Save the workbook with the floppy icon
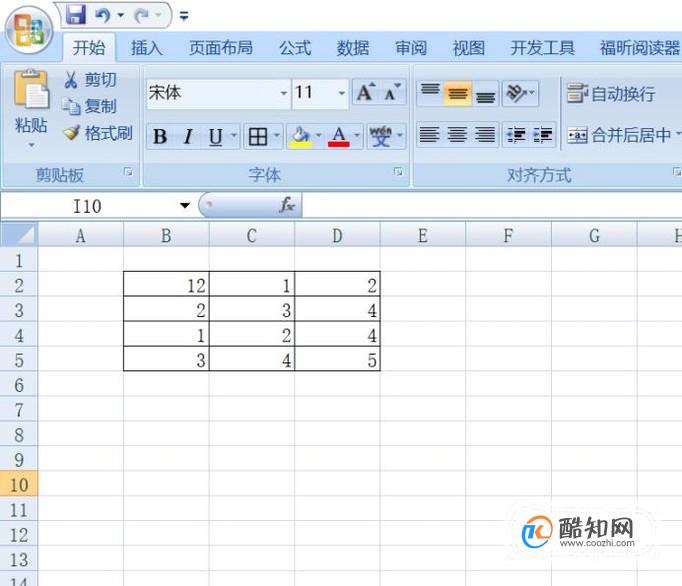This screenshot has width=682, height=586. [x=76, y=15]
